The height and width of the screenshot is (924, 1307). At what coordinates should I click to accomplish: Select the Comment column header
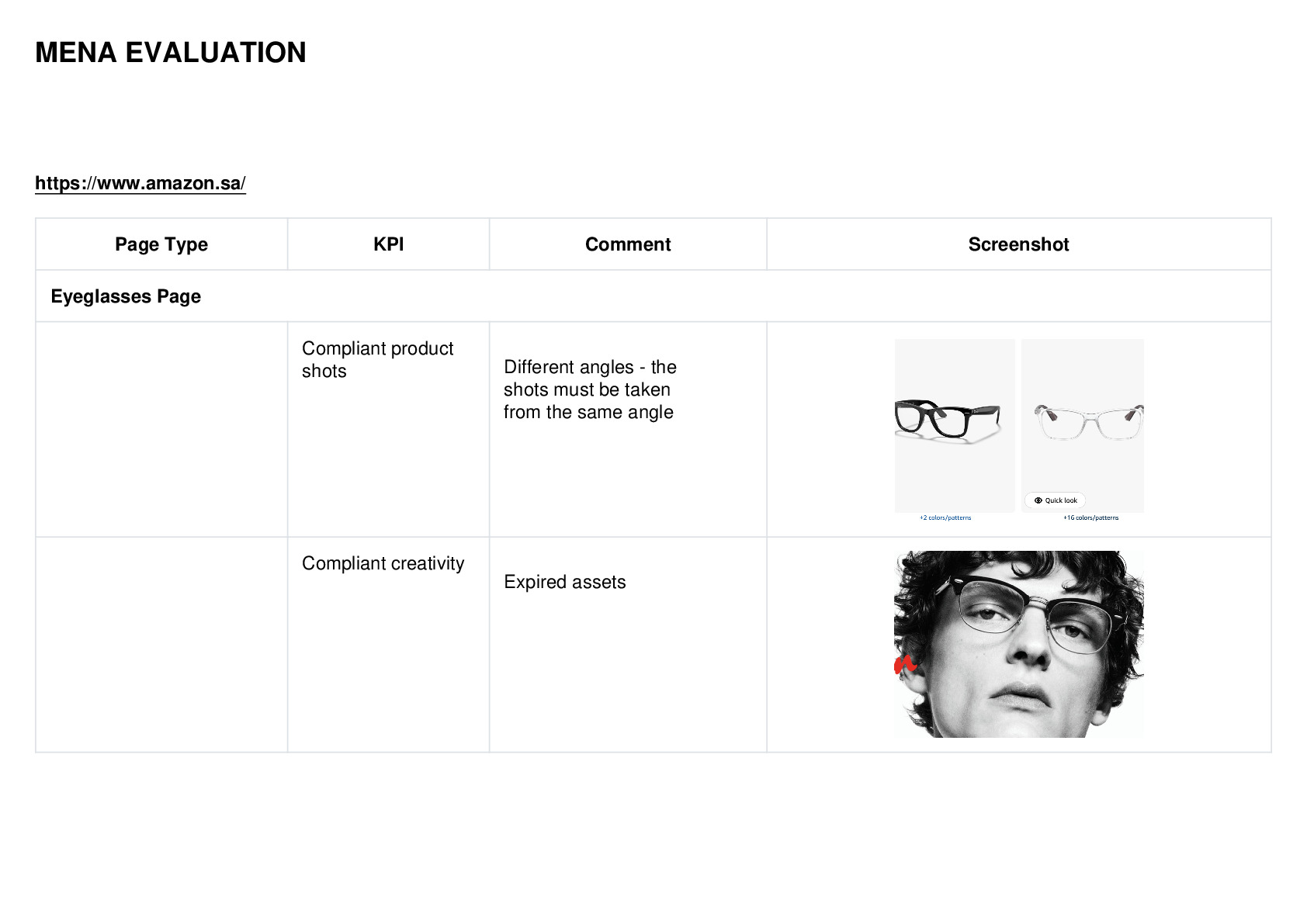click(x=628, y=244)
